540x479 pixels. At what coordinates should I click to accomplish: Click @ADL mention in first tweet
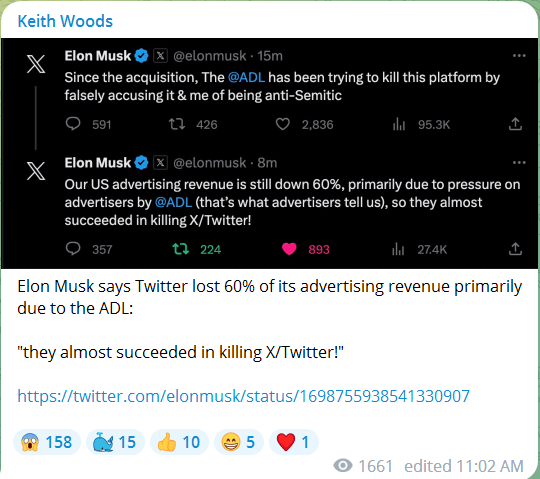pyautogui.click(x=246, y=77)
